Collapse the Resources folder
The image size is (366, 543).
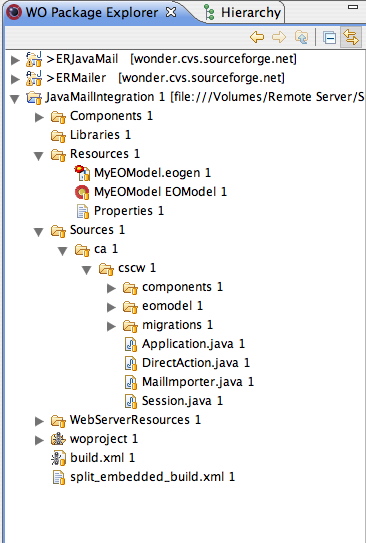(x=39, y=155)
